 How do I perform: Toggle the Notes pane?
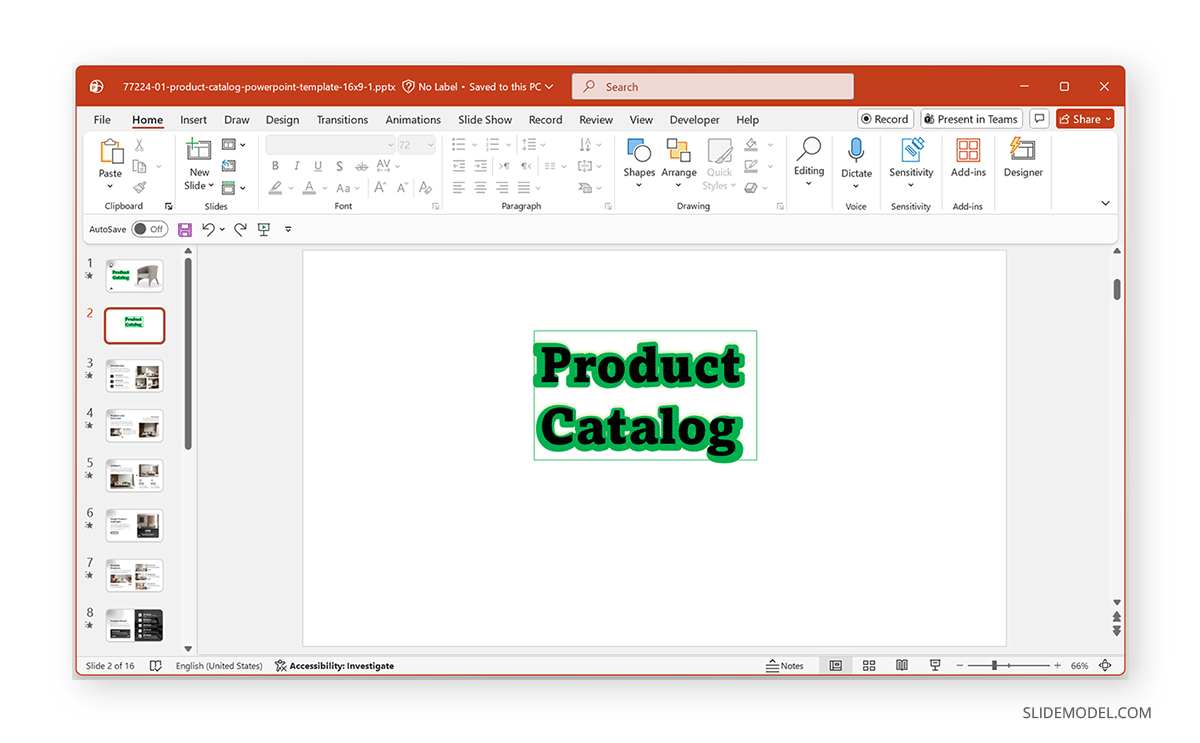pos(785,666)
